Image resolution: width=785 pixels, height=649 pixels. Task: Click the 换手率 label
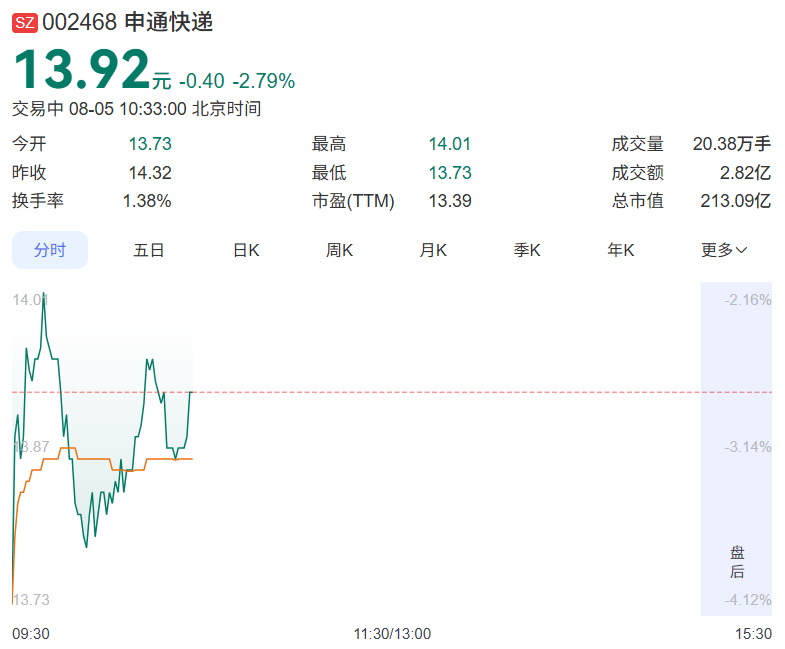[x=38, y=201]
